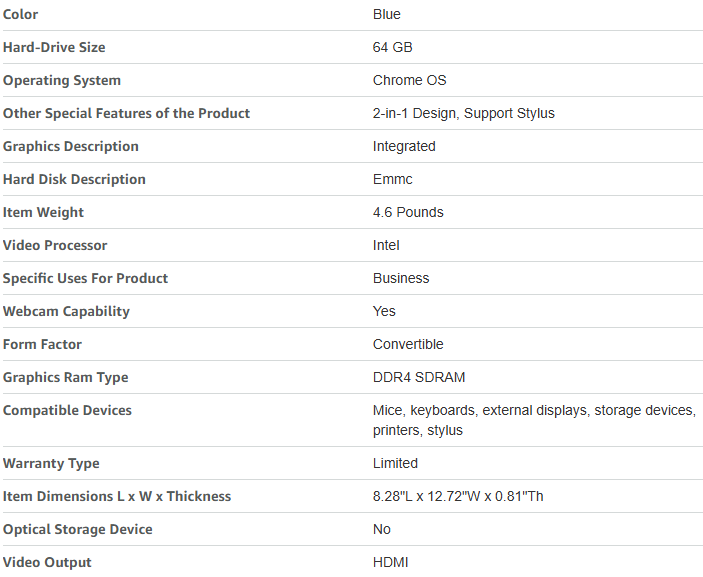Image resolution: width=703 pixels, height=577 pixels.
Task: Click the Video Processor label
Action: (55, 245)
